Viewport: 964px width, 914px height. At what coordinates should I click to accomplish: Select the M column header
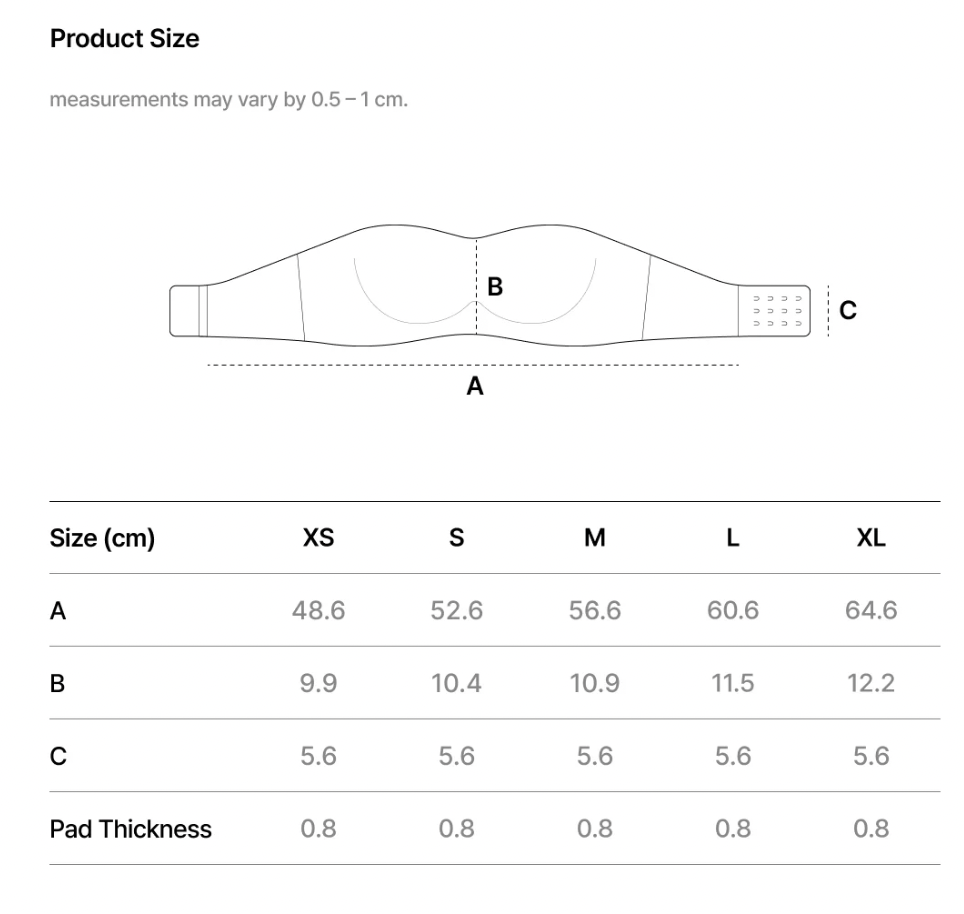pos(595,538)
